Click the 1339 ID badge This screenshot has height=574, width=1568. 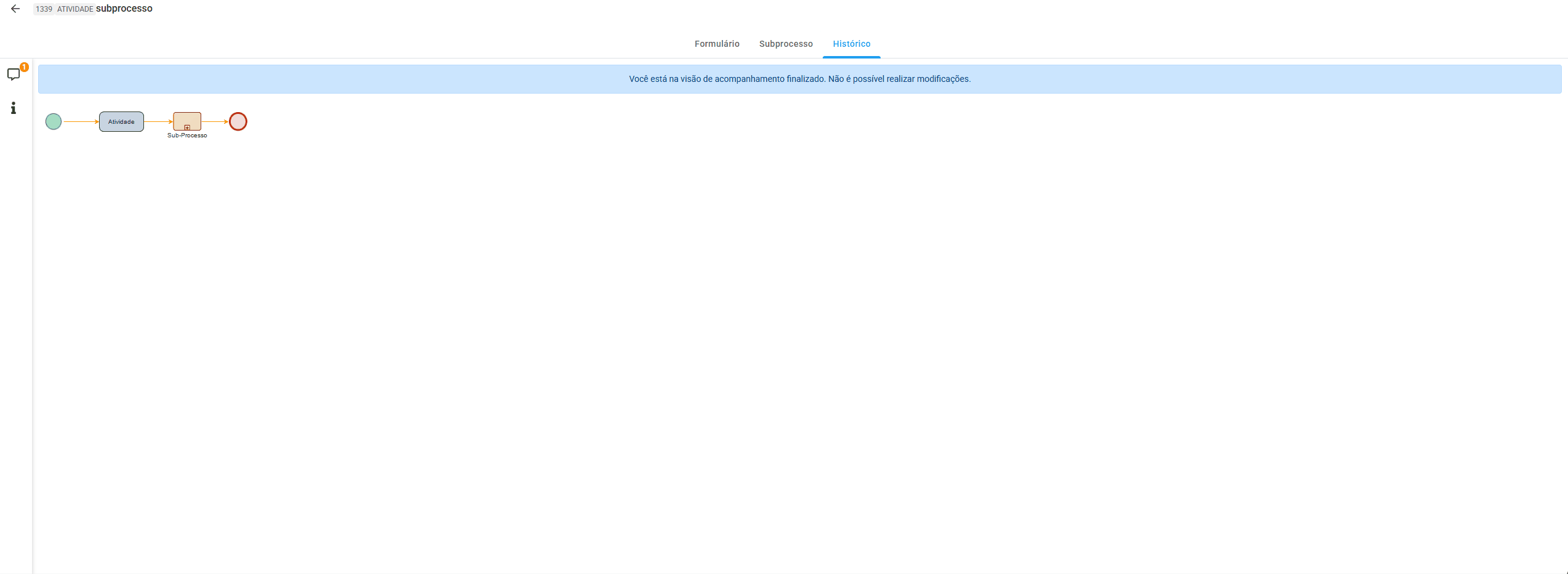tap(44, 9)
